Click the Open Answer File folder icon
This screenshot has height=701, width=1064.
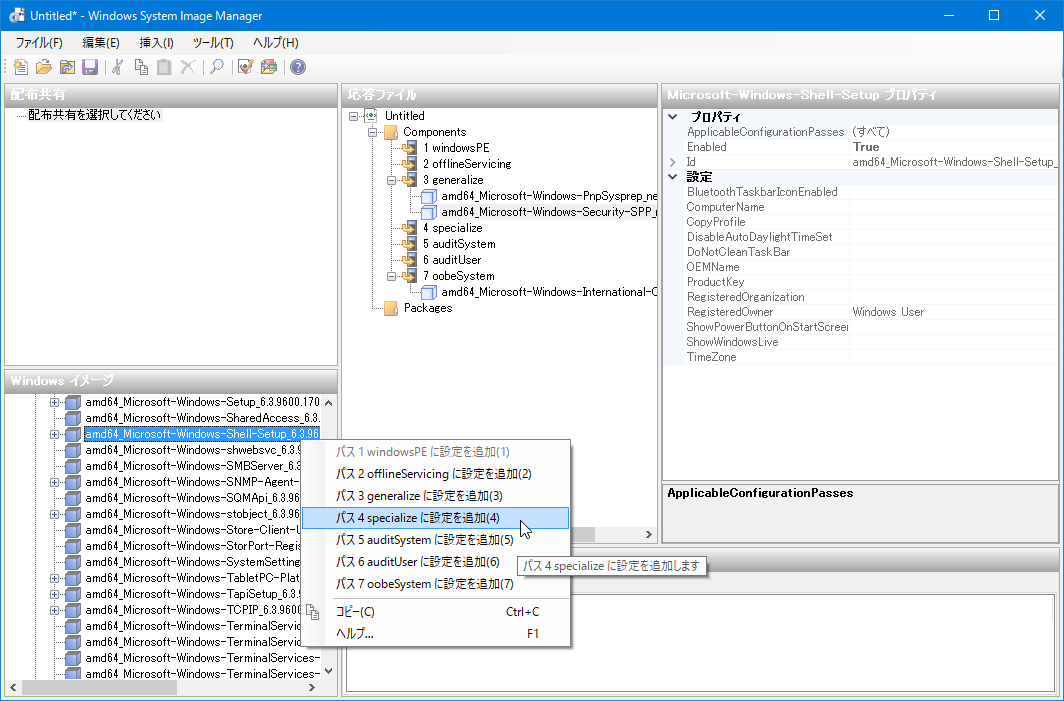point(43,67)
